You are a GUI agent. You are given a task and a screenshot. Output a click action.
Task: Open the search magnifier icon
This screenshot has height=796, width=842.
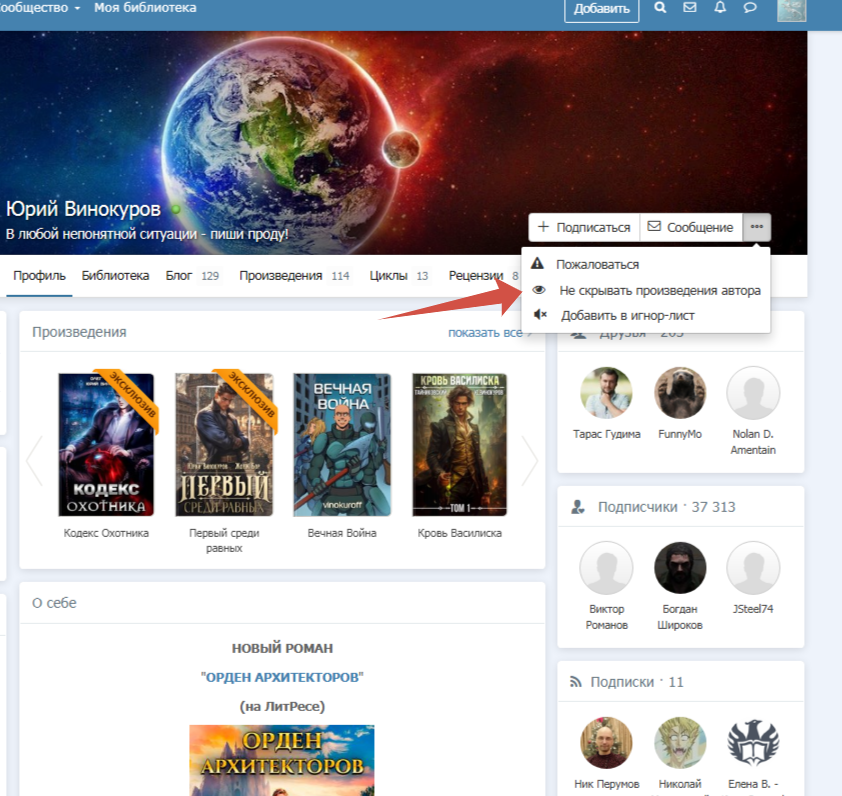[x=660, y=8]
